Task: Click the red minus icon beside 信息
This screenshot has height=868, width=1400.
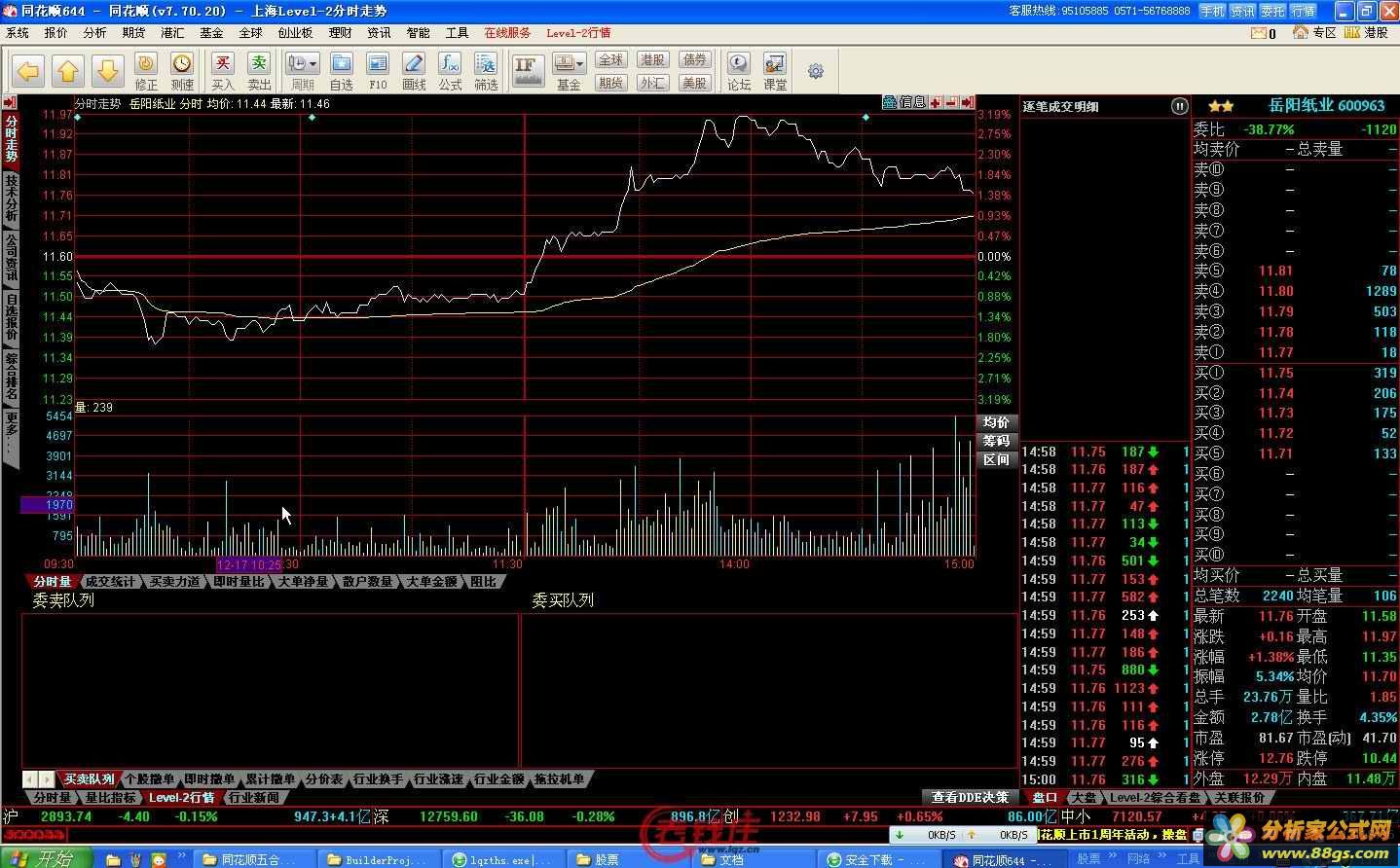Action: (951, 102)
